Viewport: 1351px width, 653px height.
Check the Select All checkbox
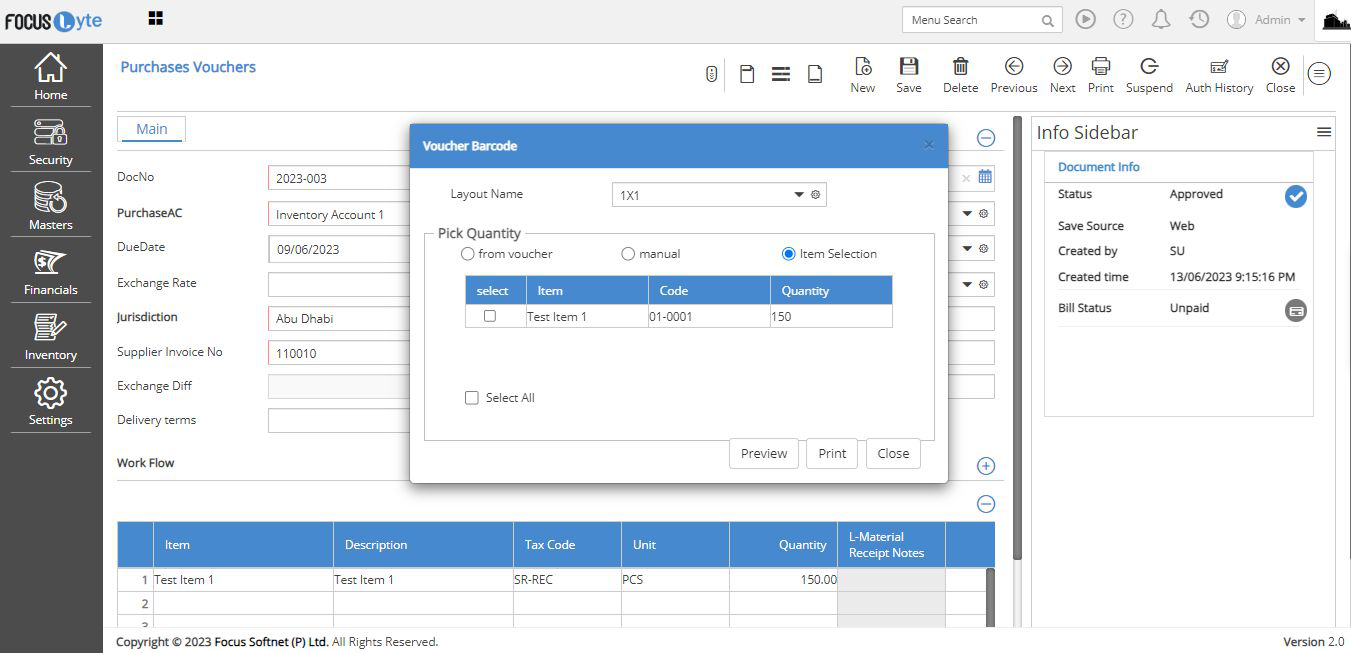point(472,398)
